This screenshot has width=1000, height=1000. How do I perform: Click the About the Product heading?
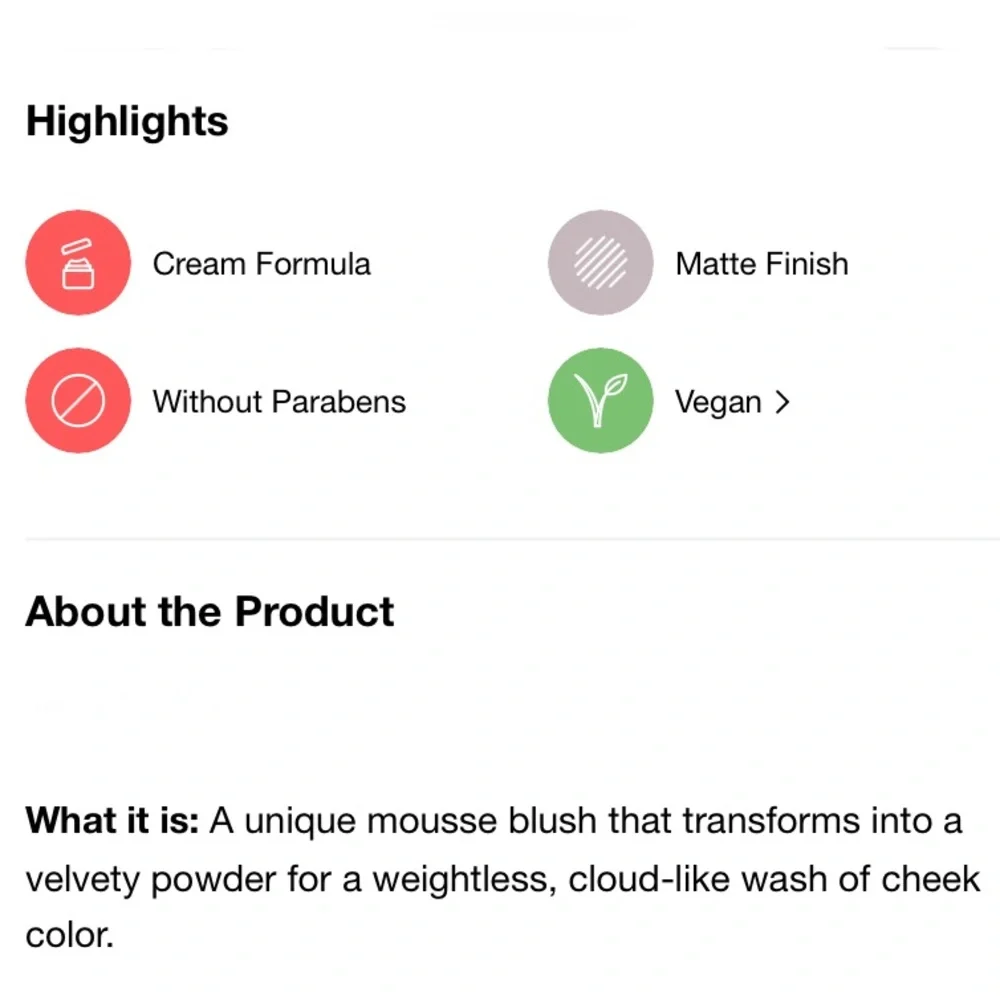tap(210, 612)
